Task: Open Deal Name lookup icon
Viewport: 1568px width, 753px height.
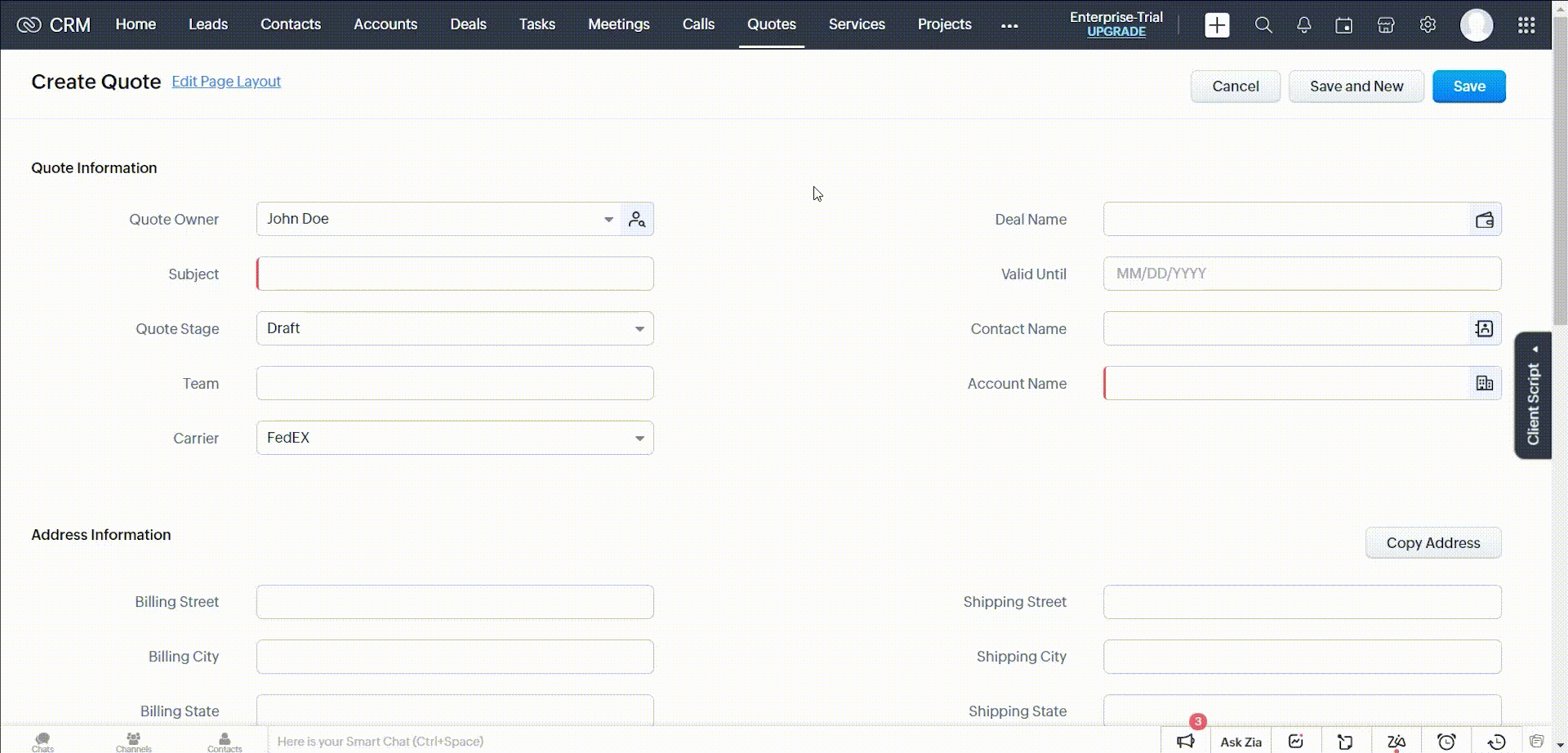Action: coord(1484,220)
